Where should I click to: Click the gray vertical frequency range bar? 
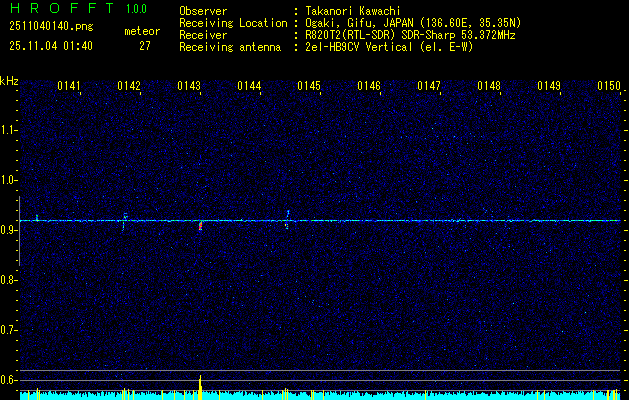coord(19,231)
